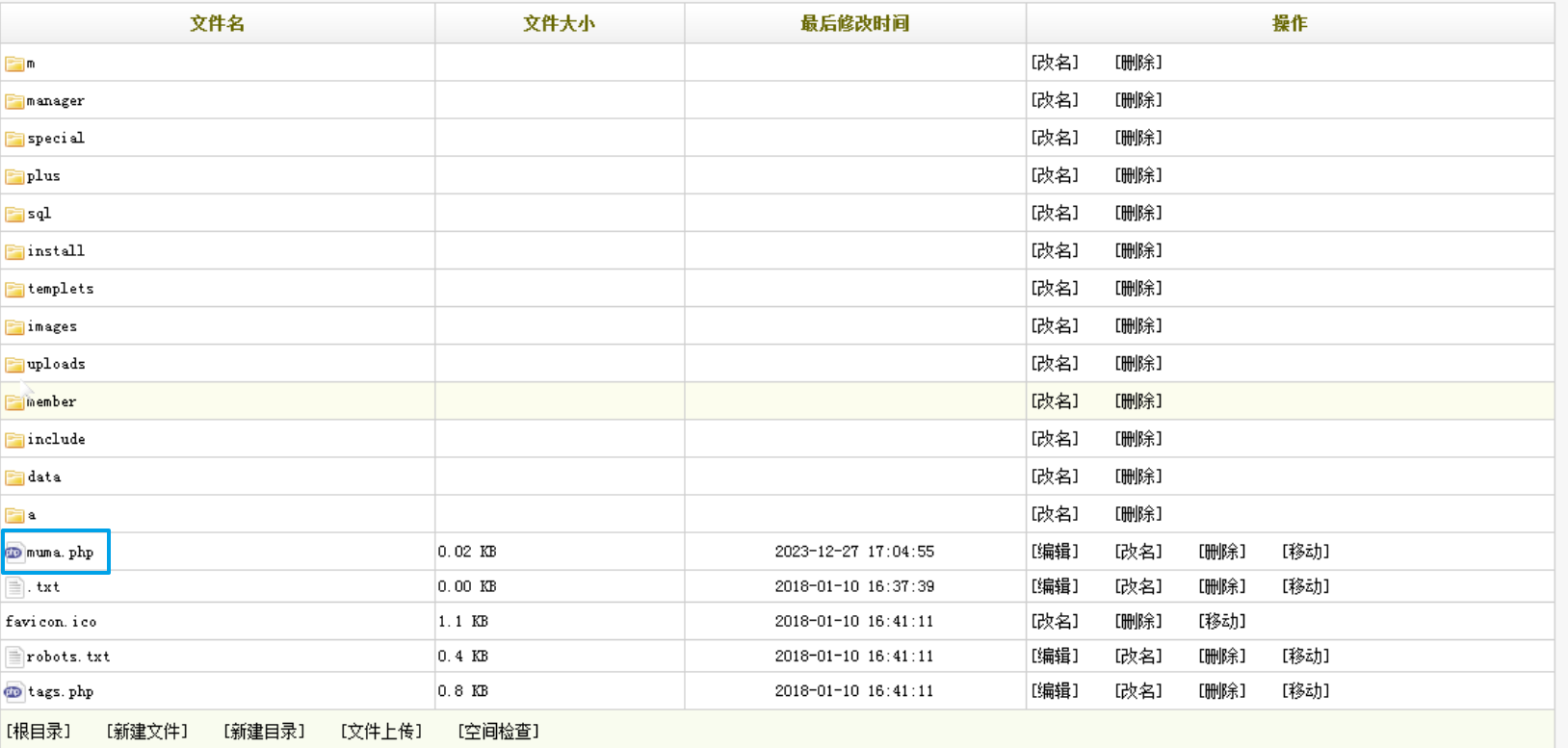Open the 文件上传 upload page
1568x748 pixels.
(x=381, y=731)
